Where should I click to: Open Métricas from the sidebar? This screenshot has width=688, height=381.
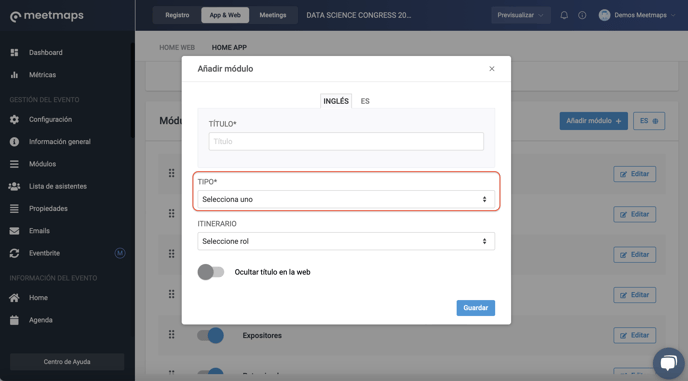[x=43, y=75]
